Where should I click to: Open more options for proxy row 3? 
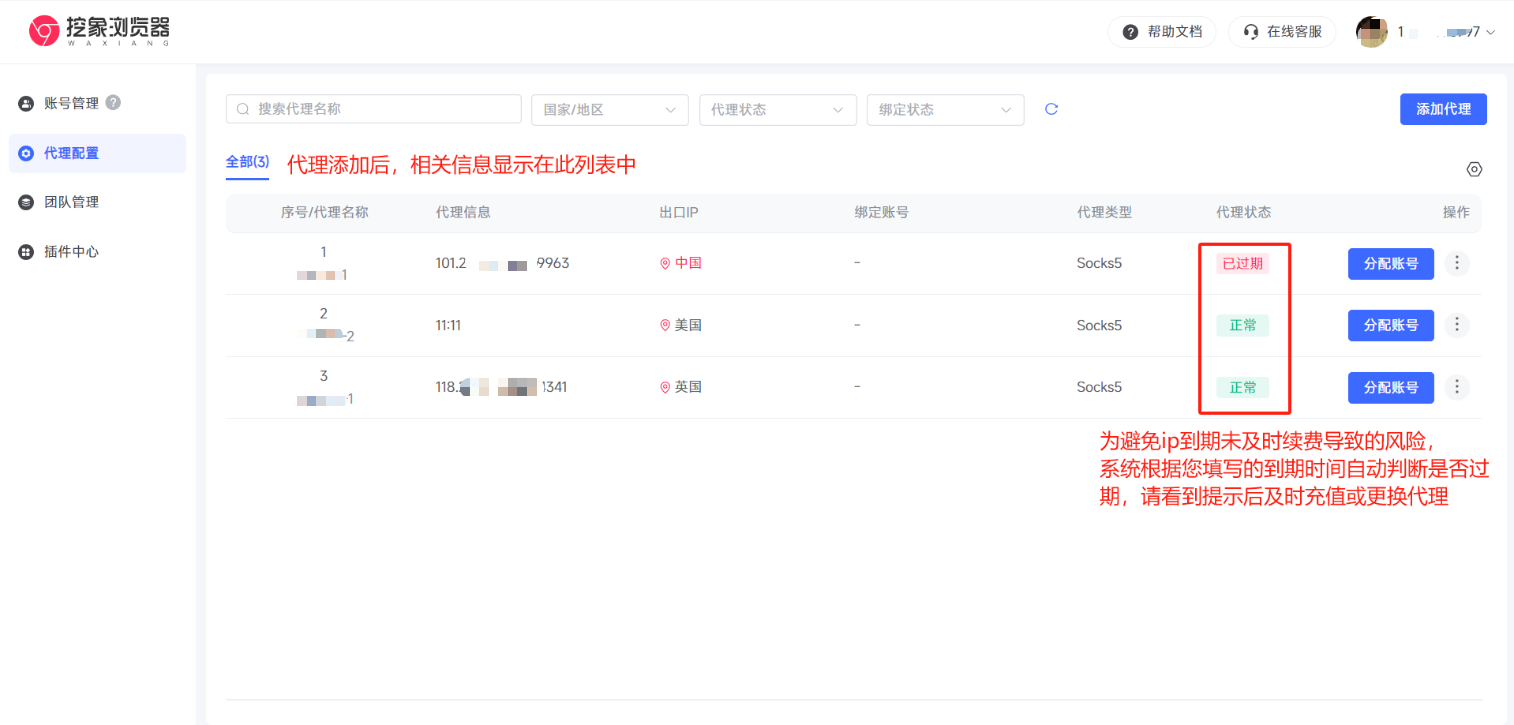(x=1457, y=387)
